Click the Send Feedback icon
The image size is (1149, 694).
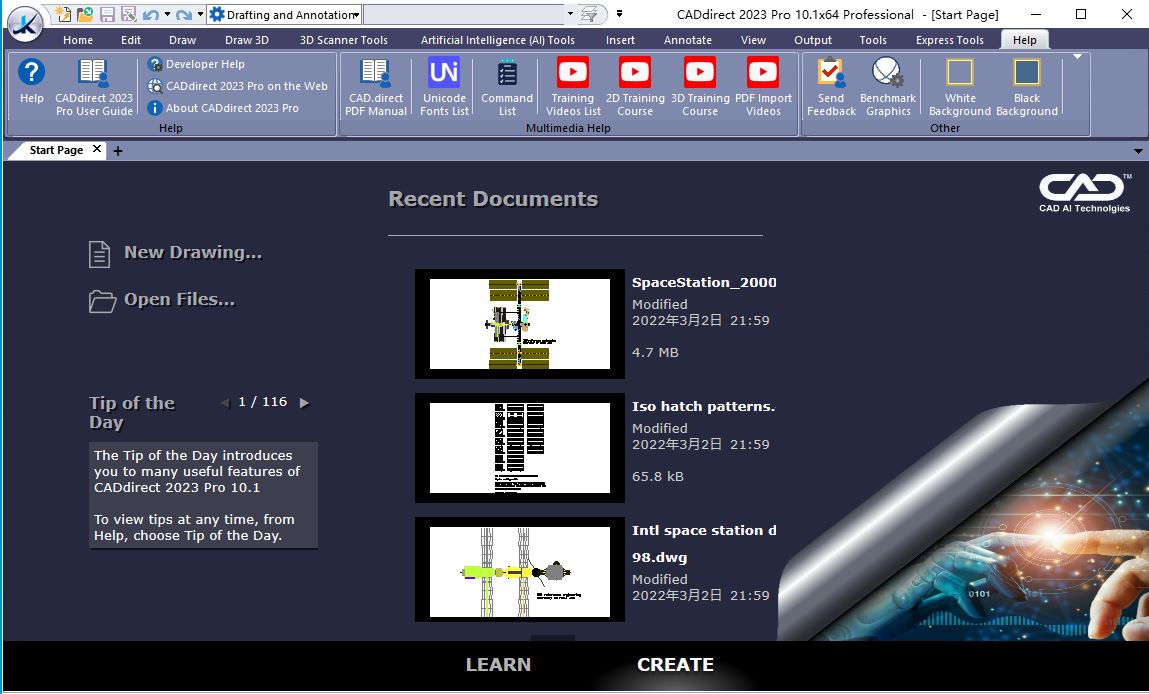tap(831, 85)
